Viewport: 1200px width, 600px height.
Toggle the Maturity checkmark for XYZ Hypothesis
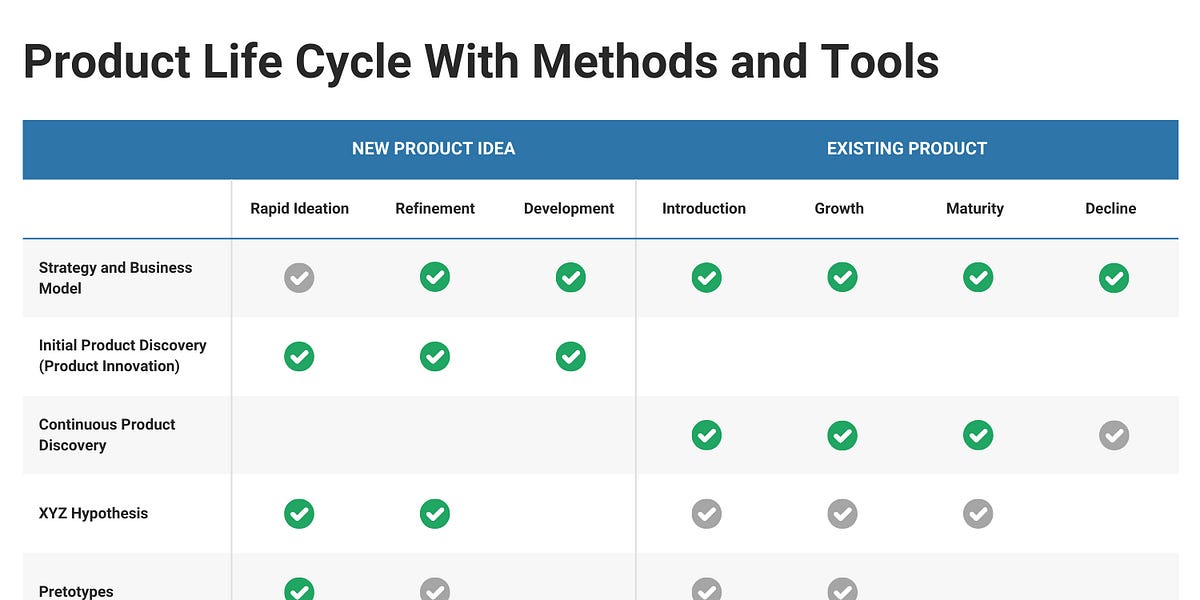(x=978, y=513)
